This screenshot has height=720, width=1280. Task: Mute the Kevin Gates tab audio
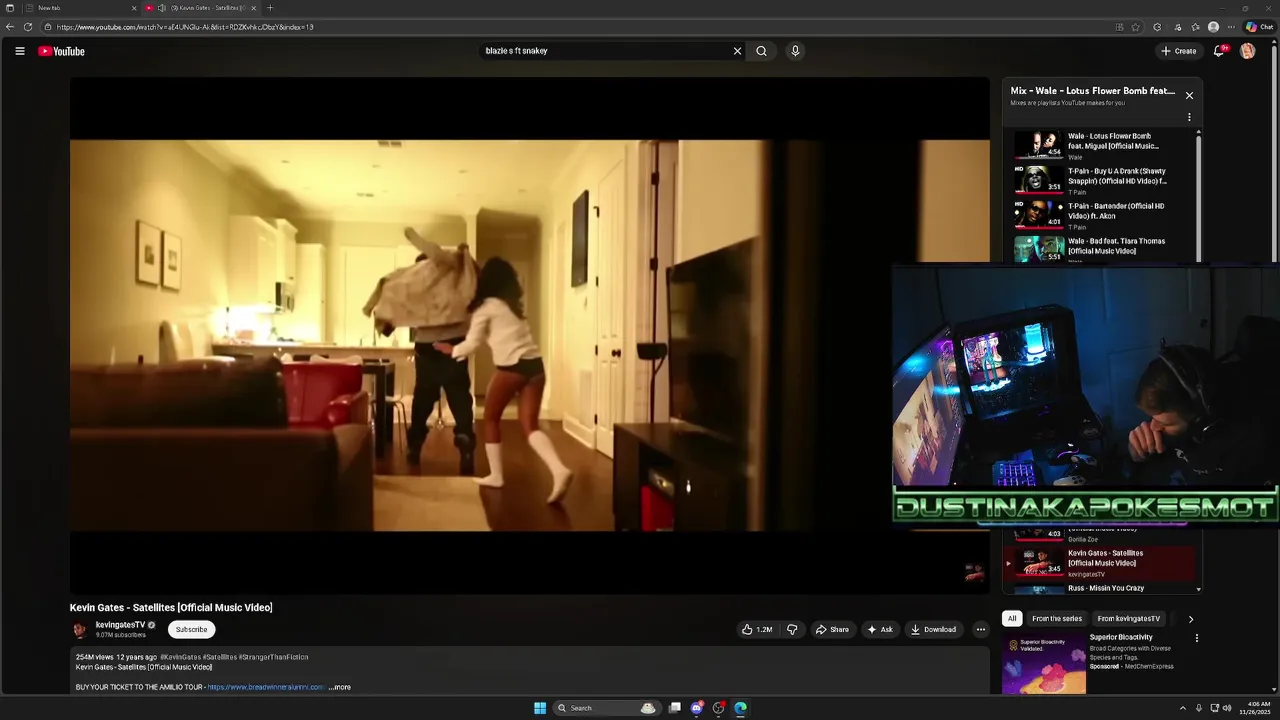161,8
